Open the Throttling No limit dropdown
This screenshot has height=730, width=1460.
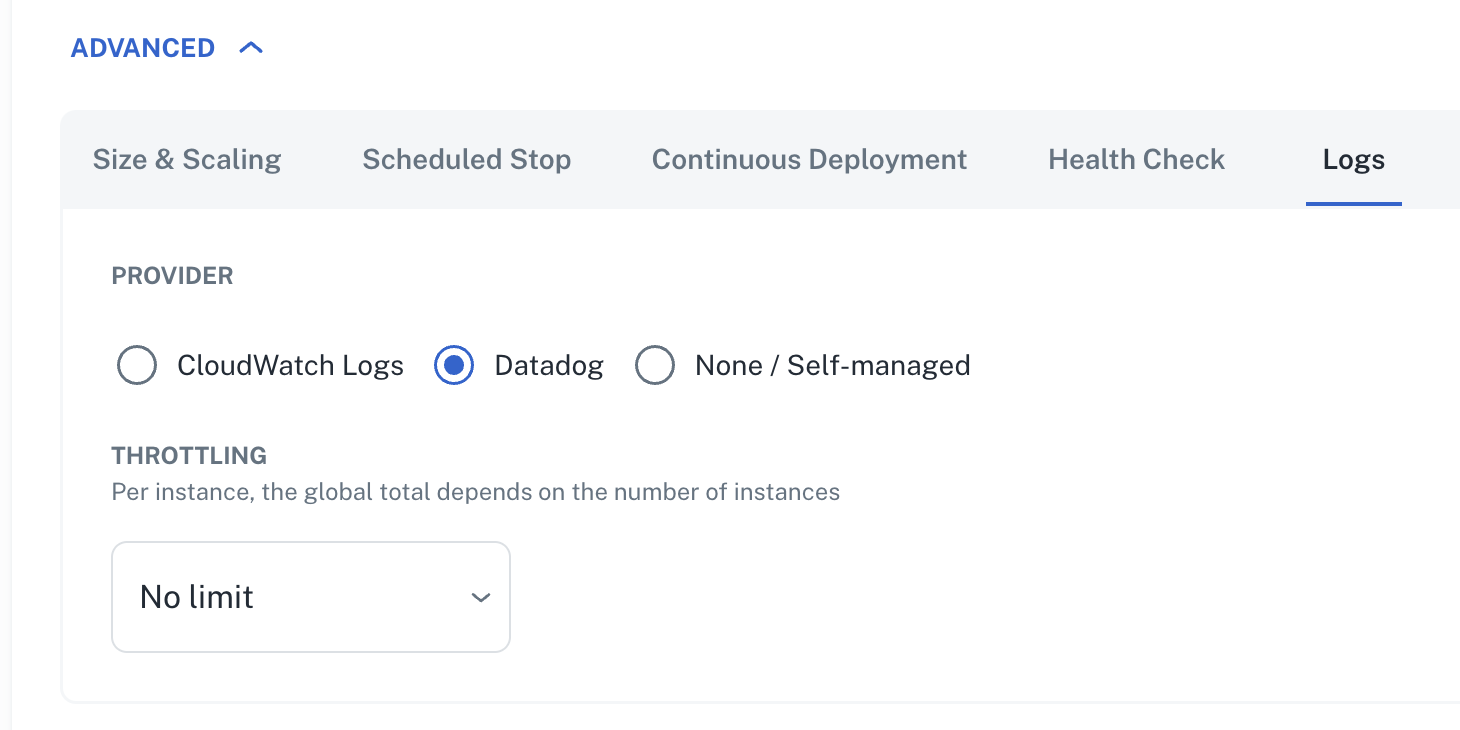point(311,597)
